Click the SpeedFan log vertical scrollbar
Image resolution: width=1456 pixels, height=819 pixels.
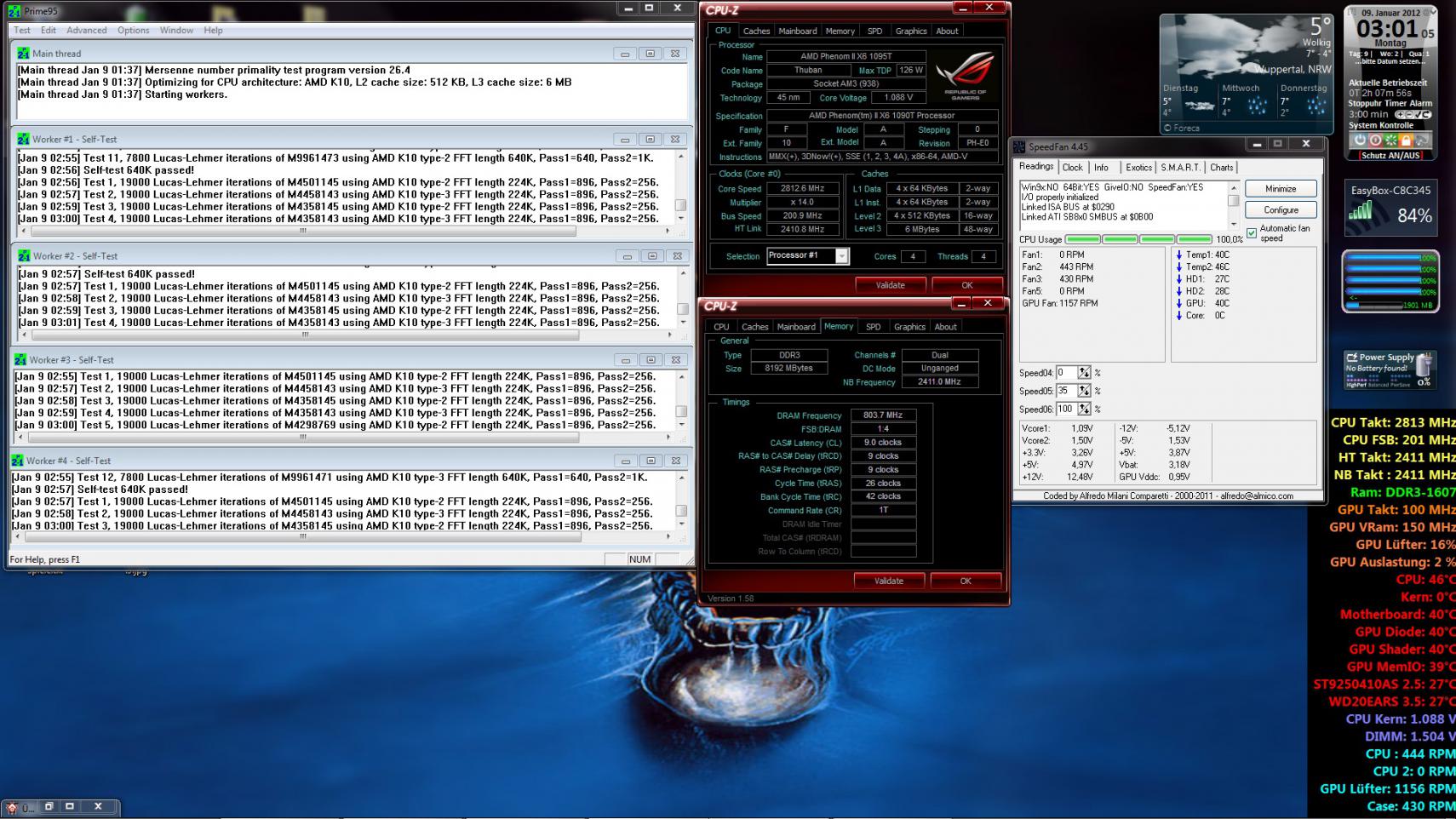click(x=1232, y=204)
